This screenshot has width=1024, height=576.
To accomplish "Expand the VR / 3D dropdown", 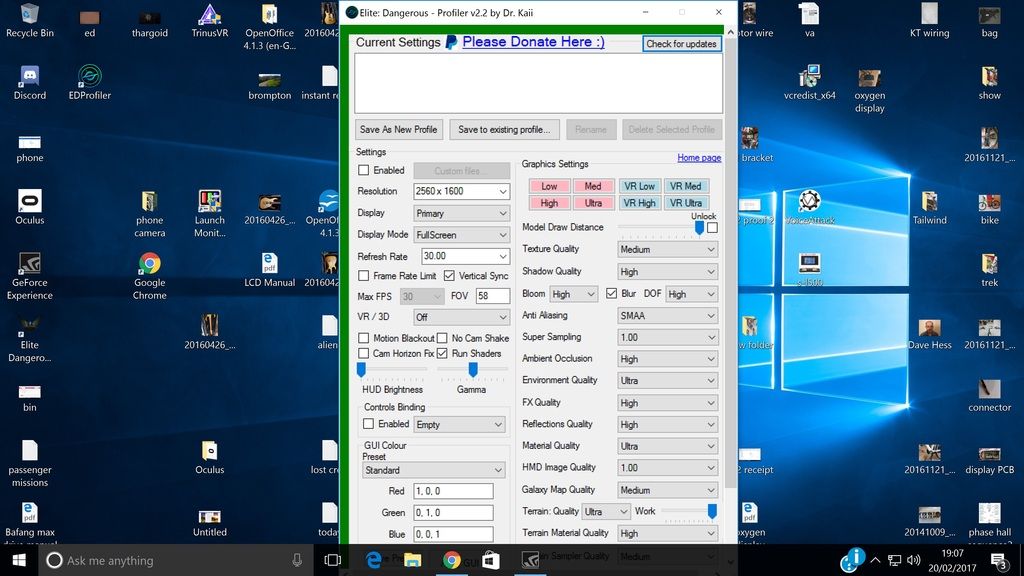I will click(x=462, y=317).
